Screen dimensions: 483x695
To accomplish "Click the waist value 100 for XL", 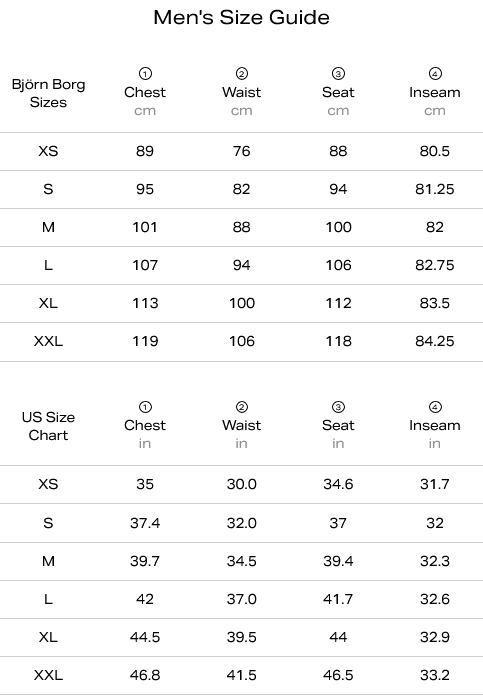I will coord(242,303).
